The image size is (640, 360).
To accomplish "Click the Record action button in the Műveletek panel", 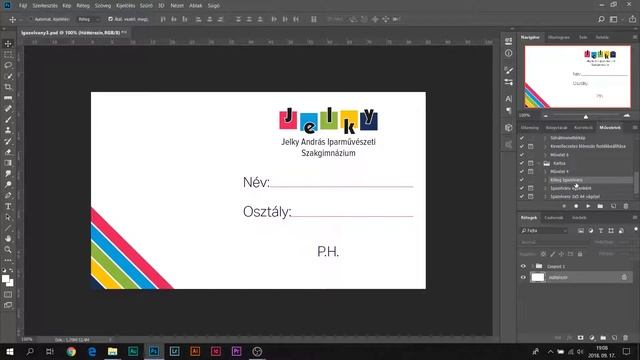I will pos(576,206).
